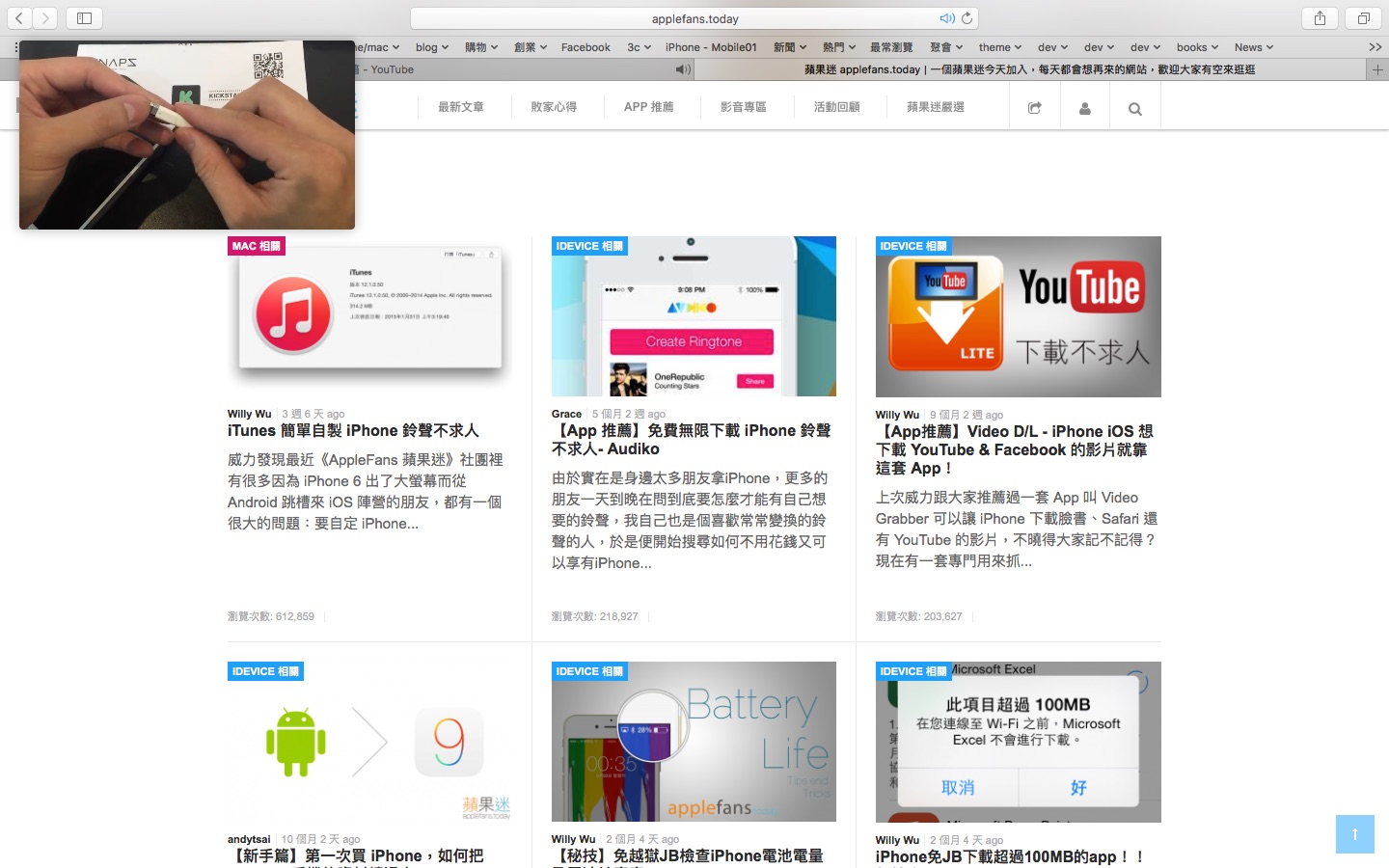Expand the theme bookmarks folder
The image size is (1389, 868).
coord(1000,47)
